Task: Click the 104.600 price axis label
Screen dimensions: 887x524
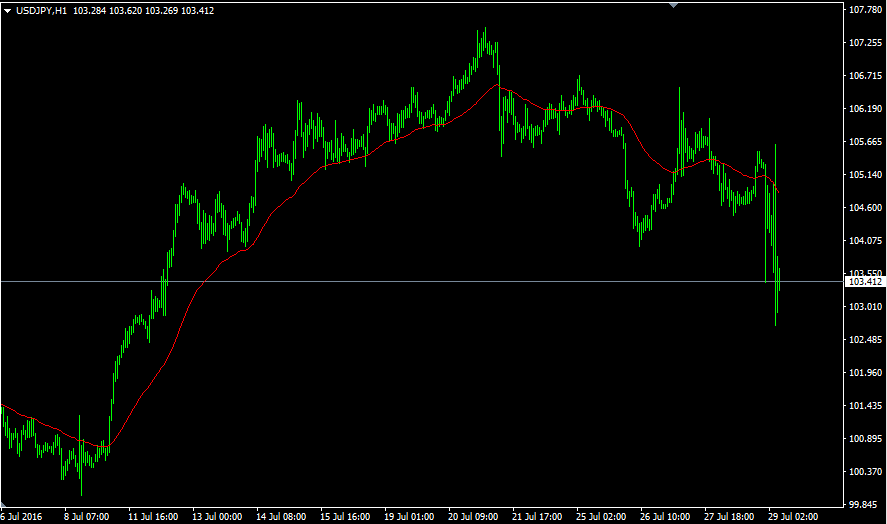Action: (866, 208)
